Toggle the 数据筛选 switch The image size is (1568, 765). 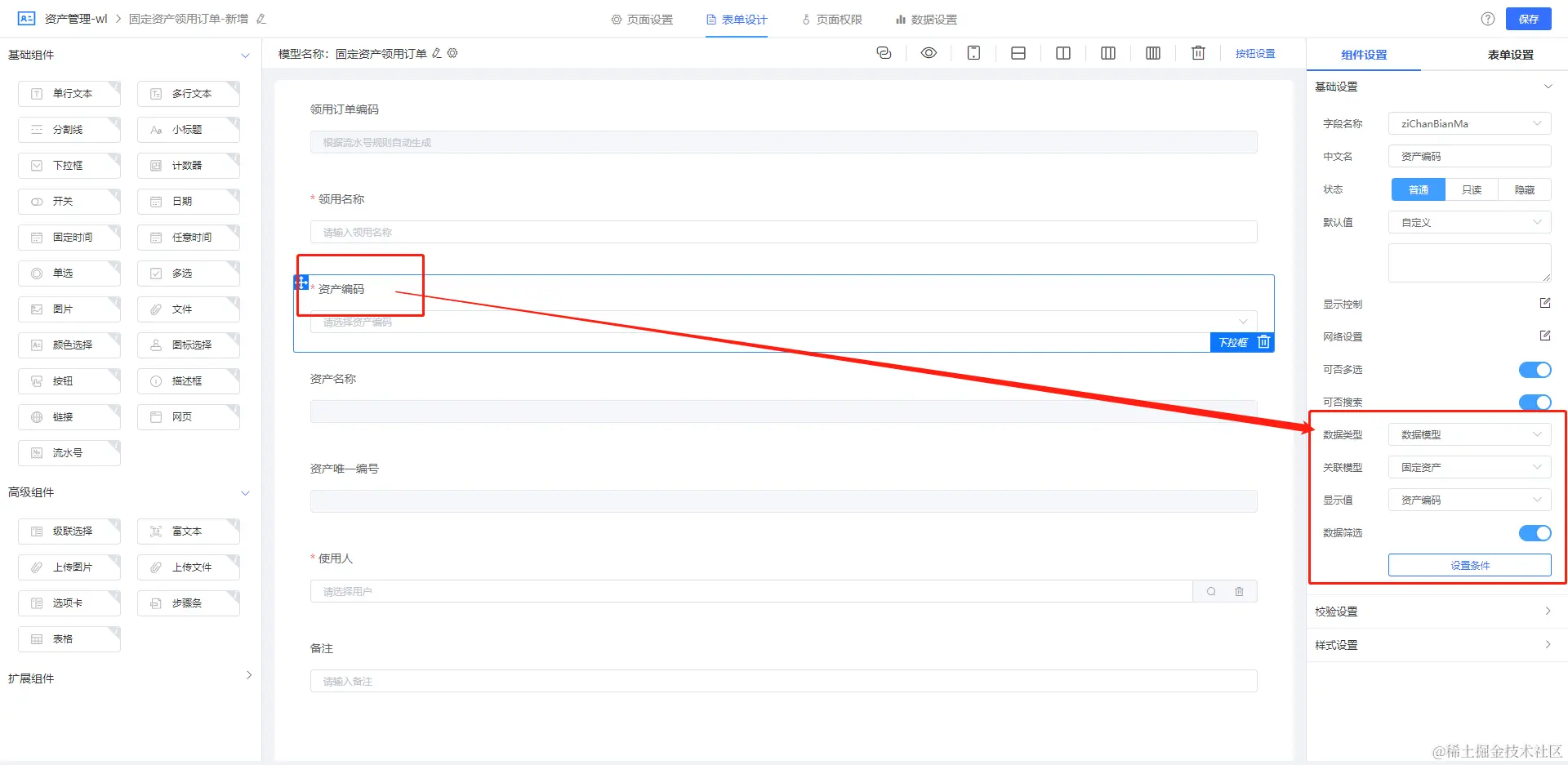[x=1535, y=533]
